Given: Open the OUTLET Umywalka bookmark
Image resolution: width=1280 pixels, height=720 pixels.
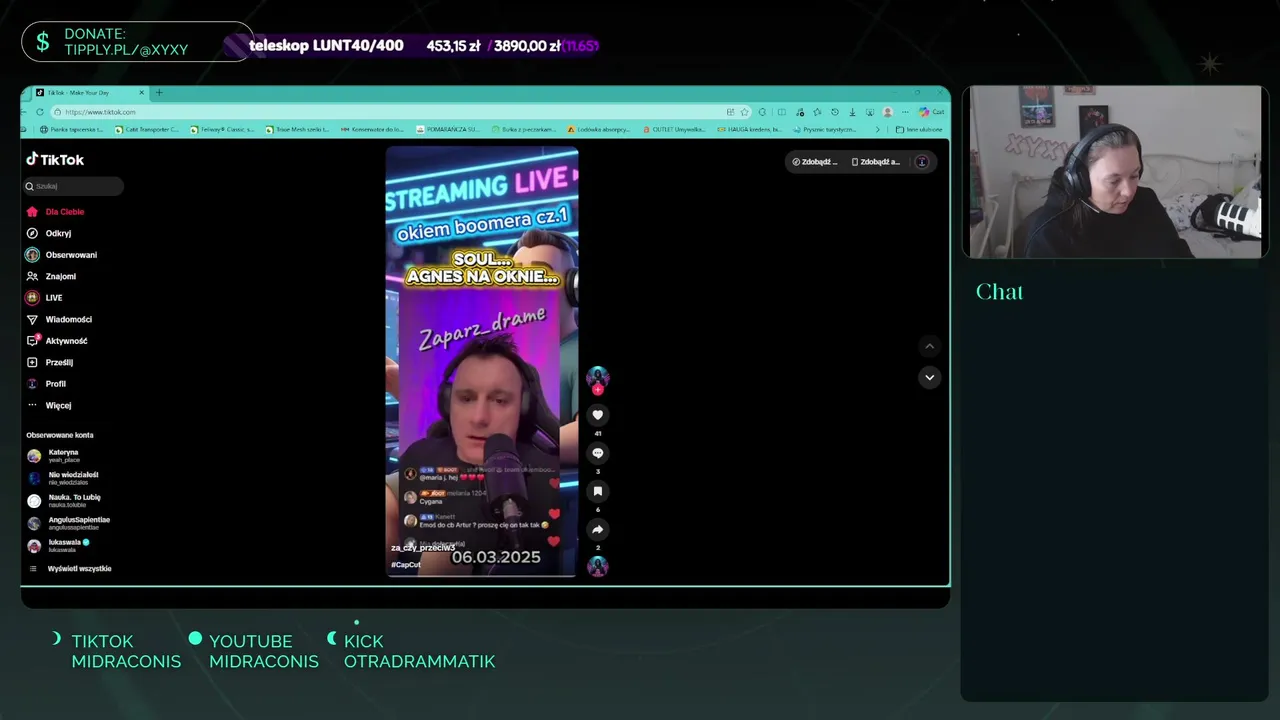Looking at the screenshot, I should 675,129.
